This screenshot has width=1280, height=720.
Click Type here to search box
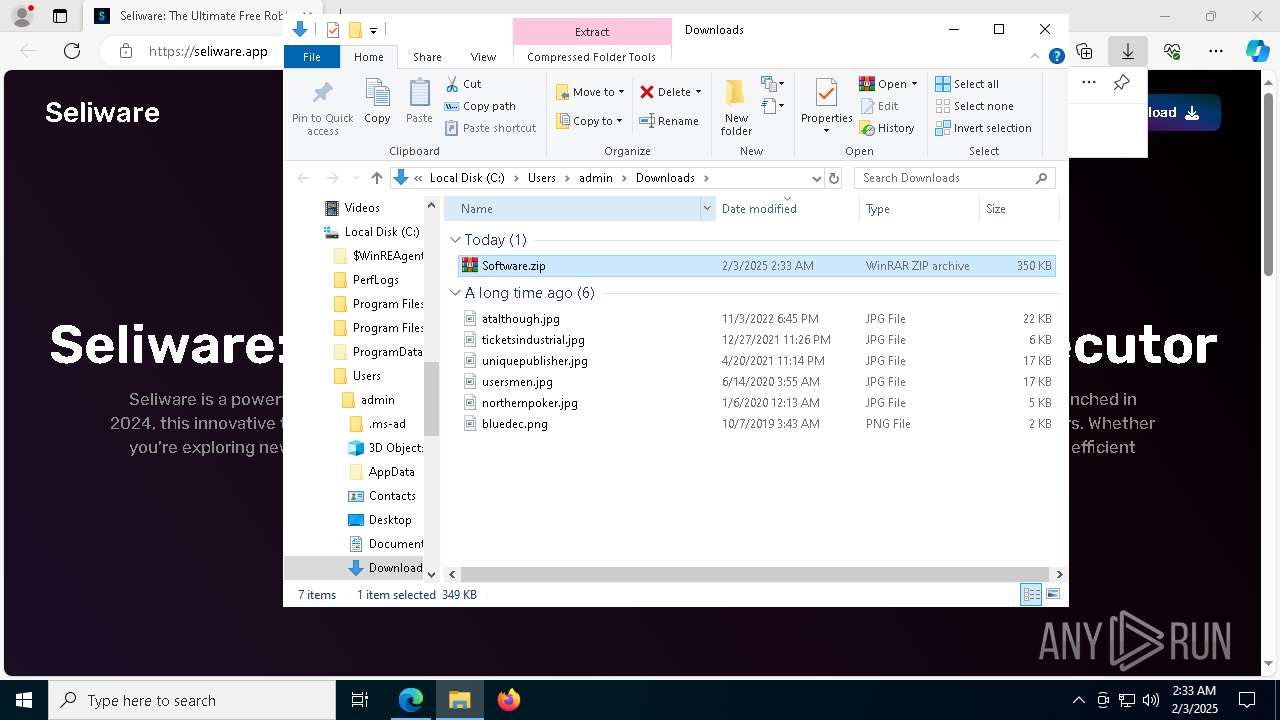[x=192, y=700]
